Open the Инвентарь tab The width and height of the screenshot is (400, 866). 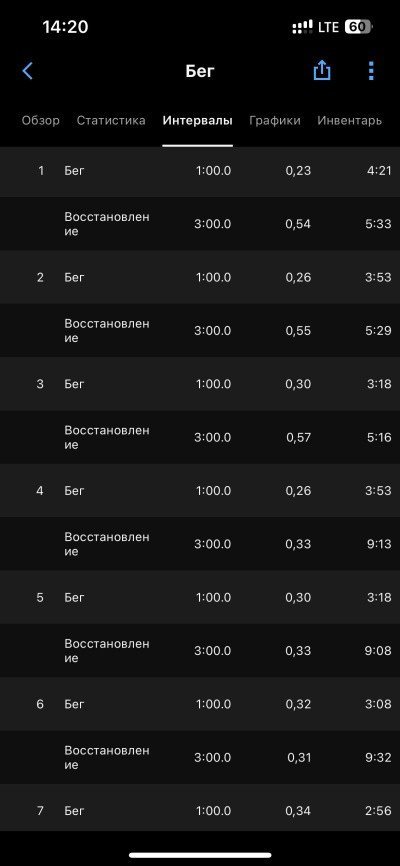[349, 120]
